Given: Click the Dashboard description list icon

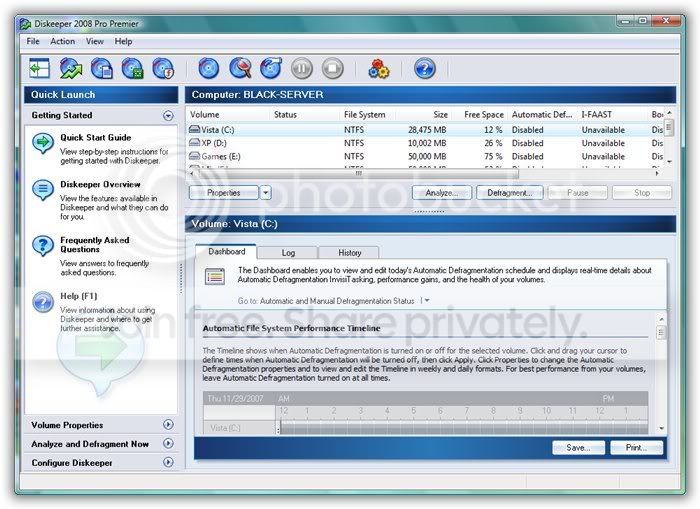Looking at the screenshot, I should 215,276.
